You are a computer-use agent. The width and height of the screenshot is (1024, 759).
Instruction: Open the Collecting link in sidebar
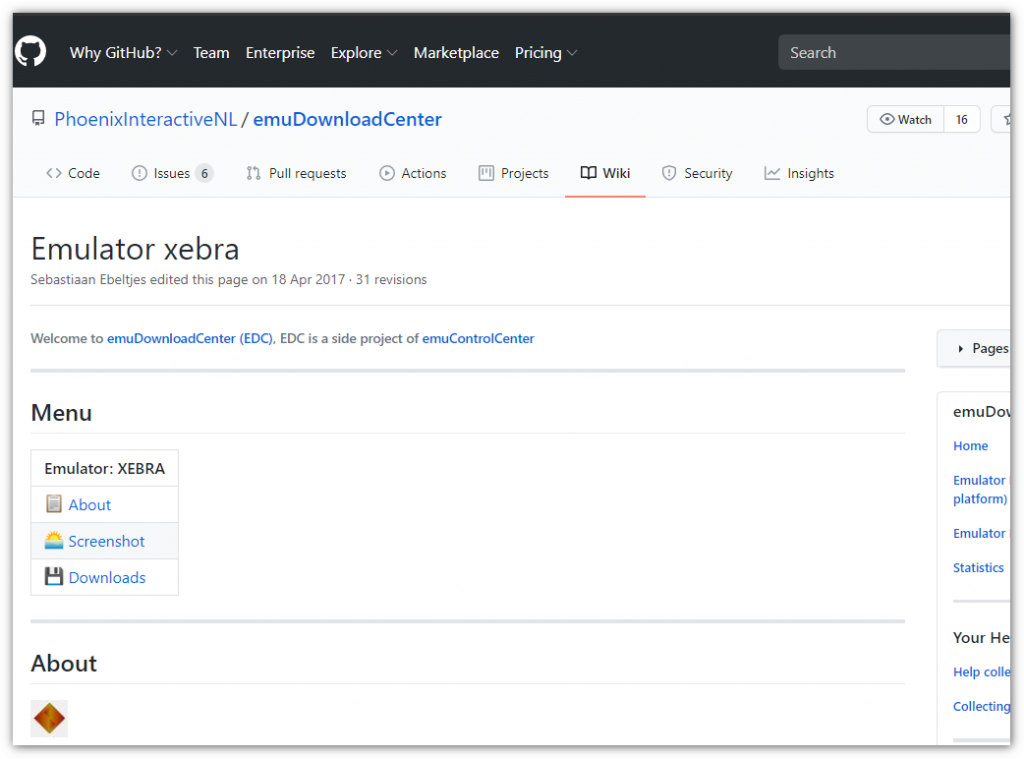coord(982,706)
